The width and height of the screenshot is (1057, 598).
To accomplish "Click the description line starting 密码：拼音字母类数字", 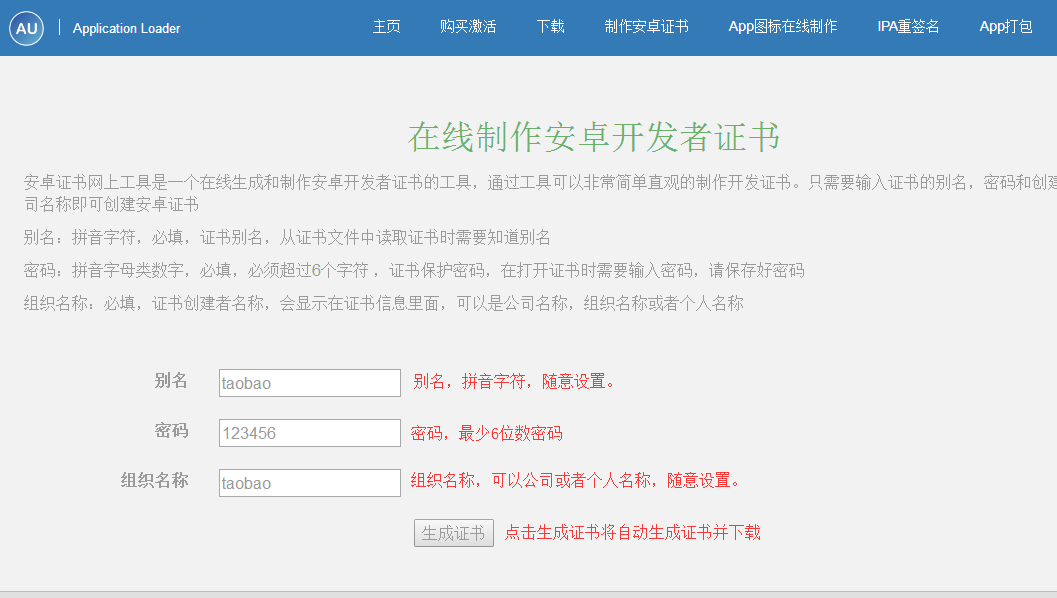I will tap(414, 270).
